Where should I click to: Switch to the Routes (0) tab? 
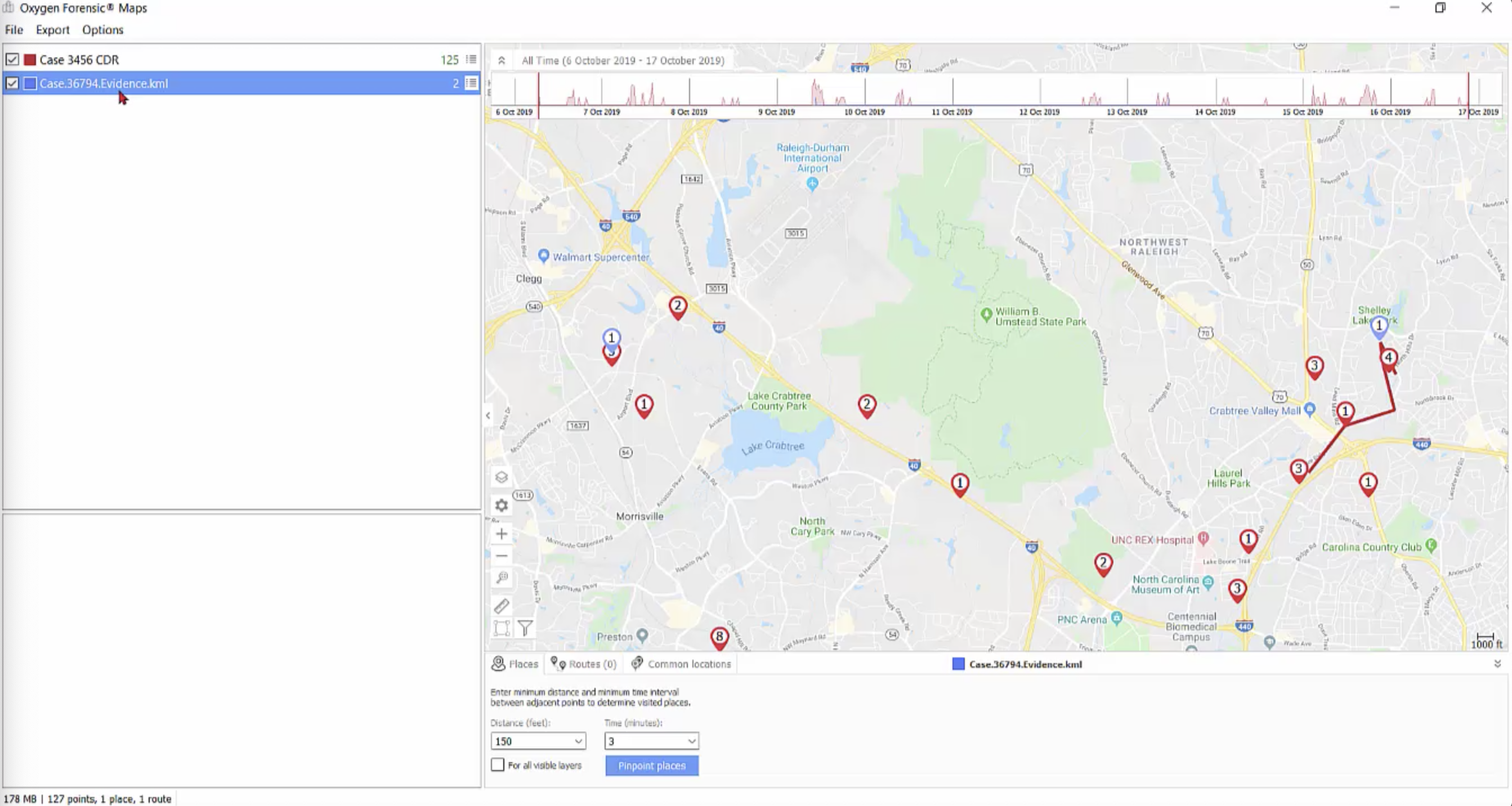pyautogui.click(x=584, y=664)
